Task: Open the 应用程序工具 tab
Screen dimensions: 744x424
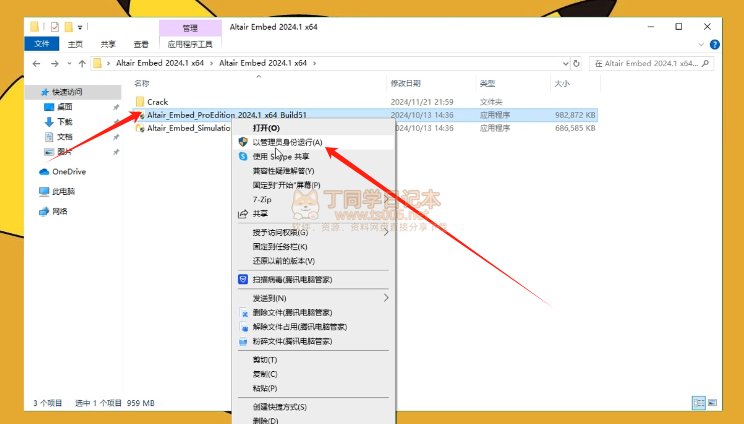Action: (x=190, y=45)
